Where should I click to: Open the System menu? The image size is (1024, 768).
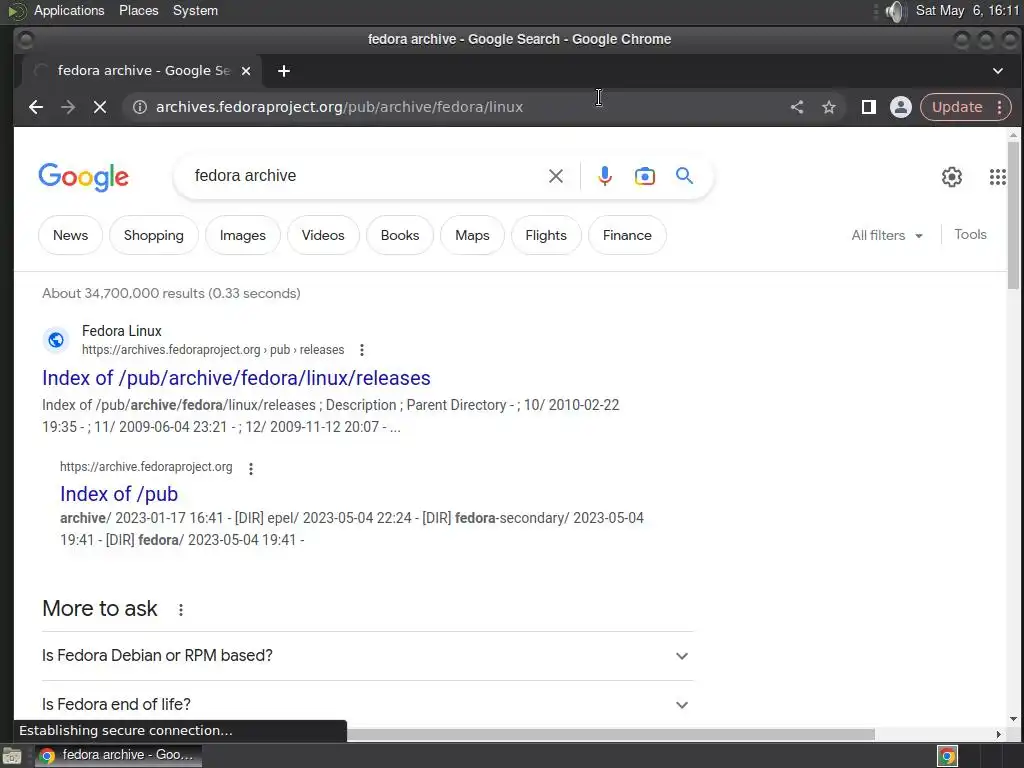tap(195, 10)
